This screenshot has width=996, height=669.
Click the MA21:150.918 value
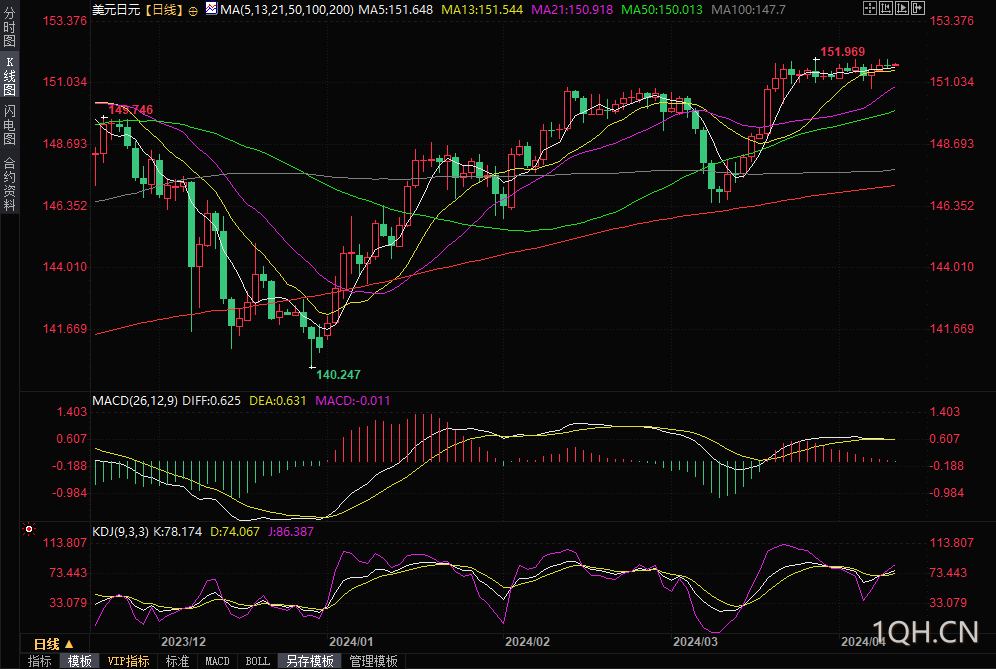572,10
